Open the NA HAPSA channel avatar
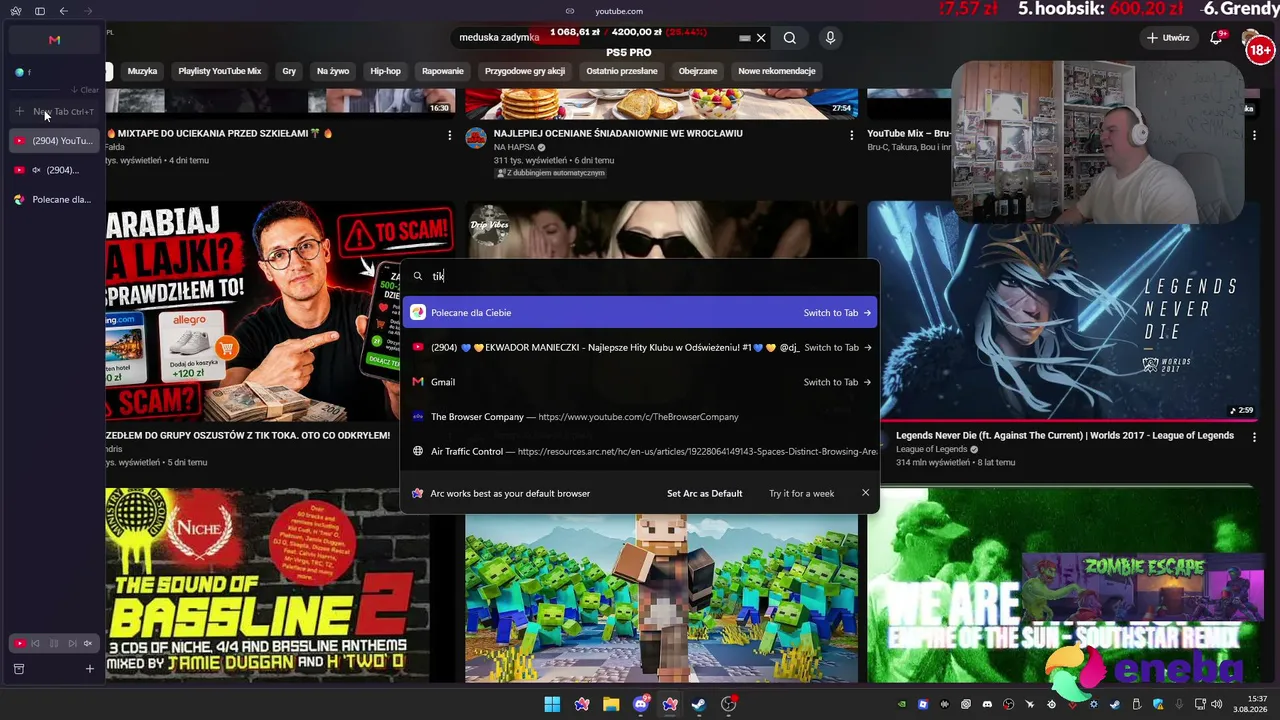Image resolution: width=1280 pixels, height=720 pixels. 476,138
